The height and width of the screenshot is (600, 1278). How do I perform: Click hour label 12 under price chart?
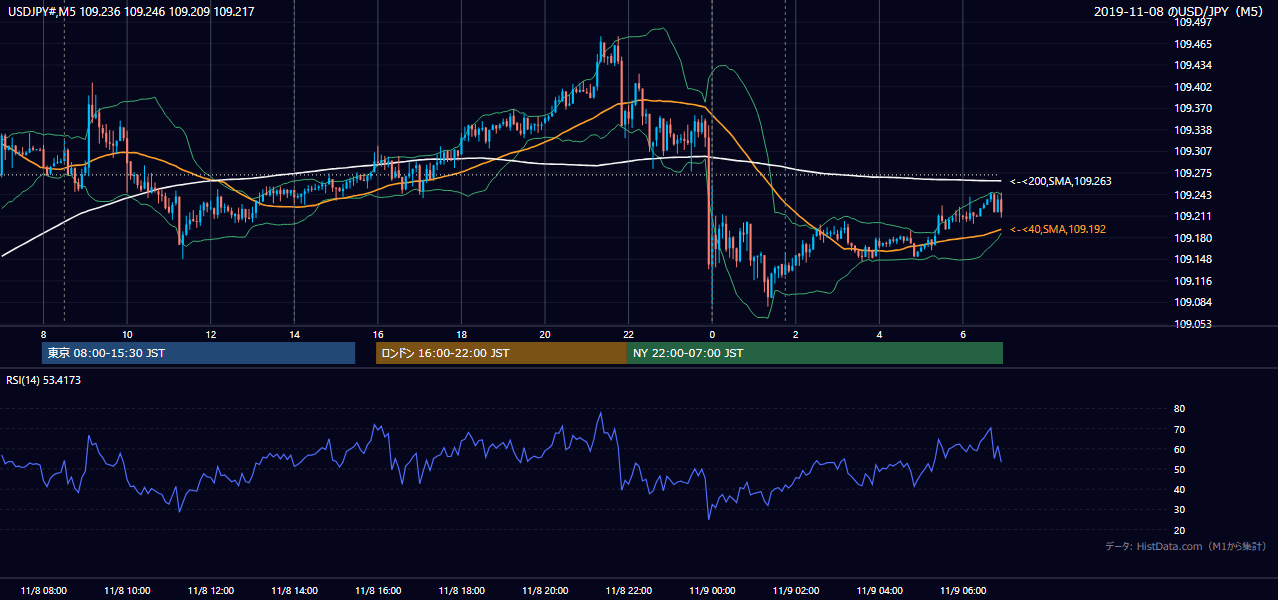[210, 334]
